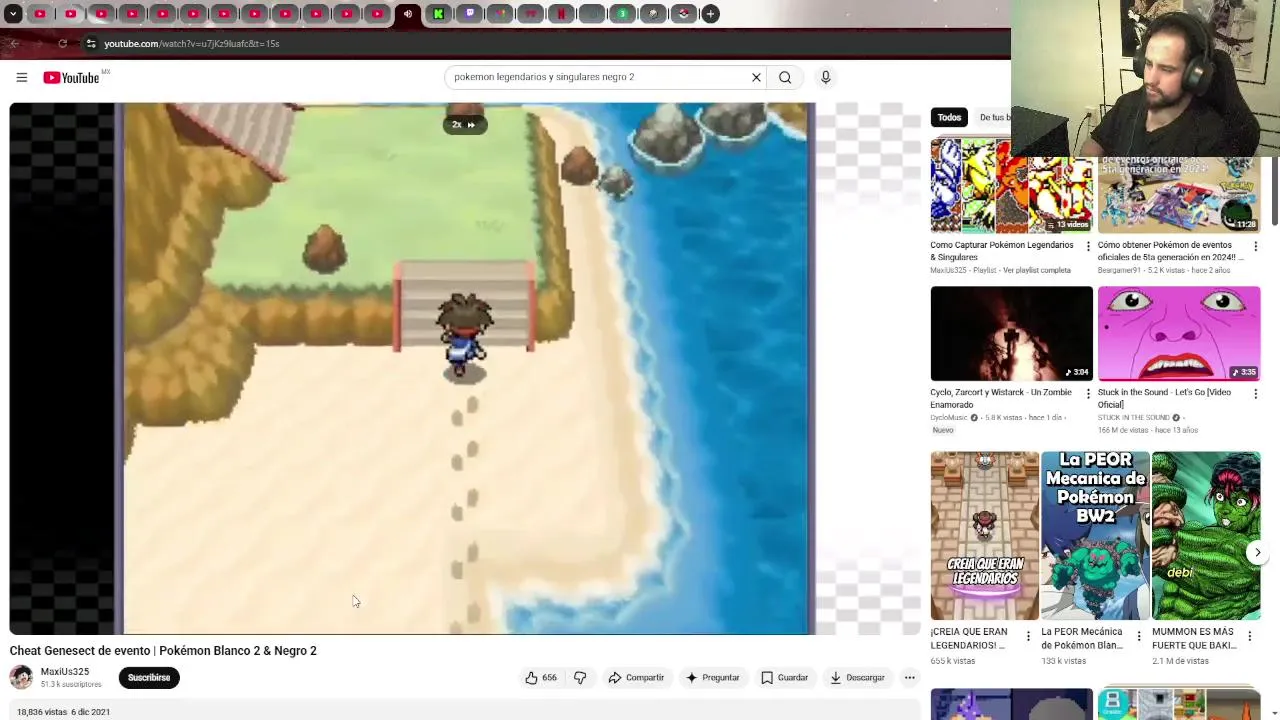Click 'Ver playlist completa' link

pos(1036,270)
